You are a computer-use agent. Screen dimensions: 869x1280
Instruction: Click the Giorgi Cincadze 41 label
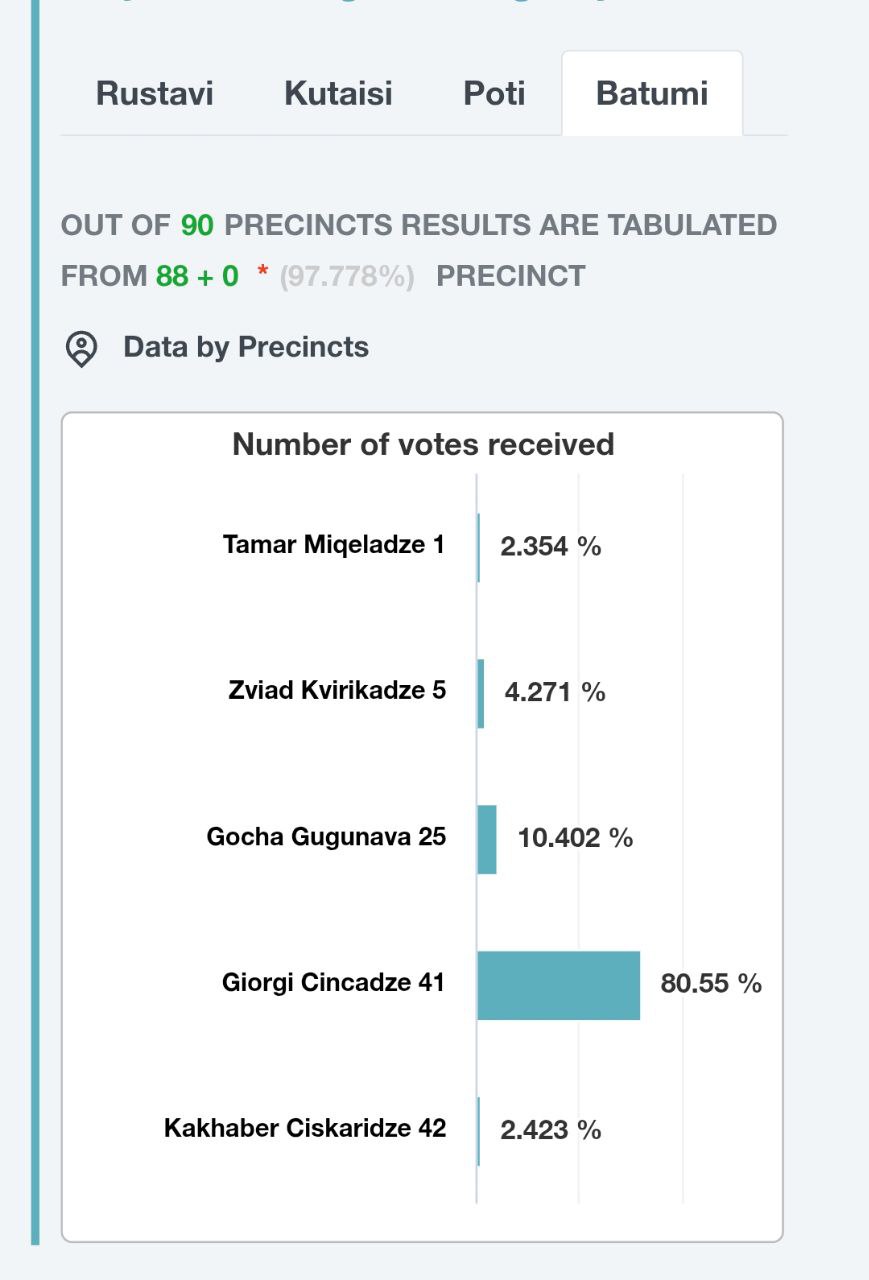click(333, 983)
